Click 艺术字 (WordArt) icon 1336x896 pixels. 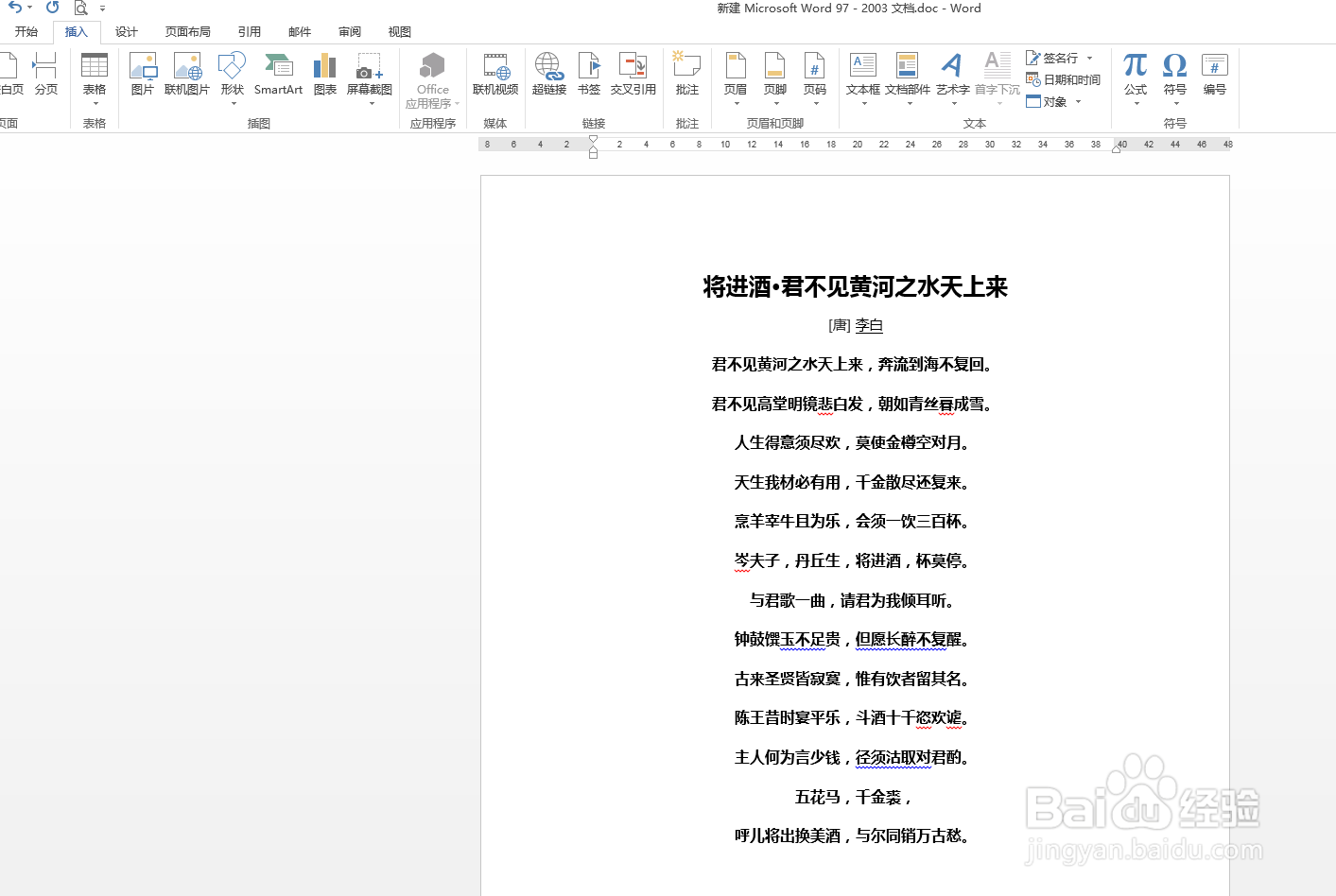pos(953,78)
